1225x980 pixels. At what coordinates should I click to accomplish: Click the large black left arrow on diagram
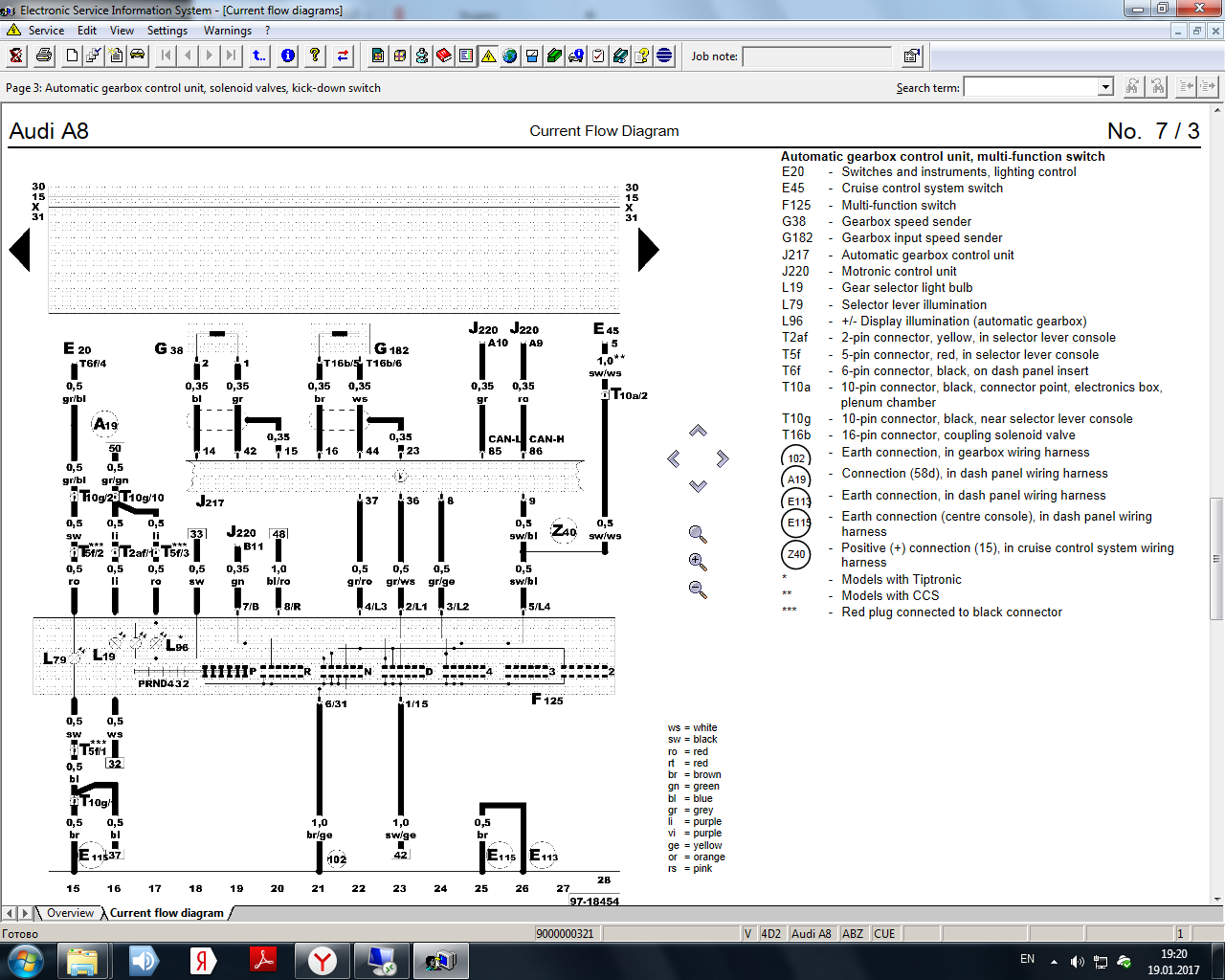point(20,250)
